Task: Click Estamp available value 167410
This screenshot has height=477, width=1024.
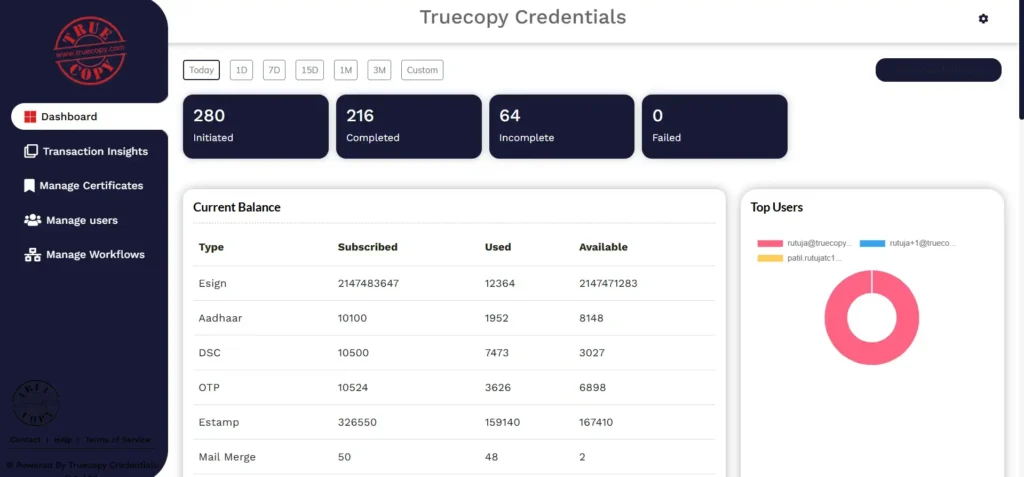Action: point(596,422)
